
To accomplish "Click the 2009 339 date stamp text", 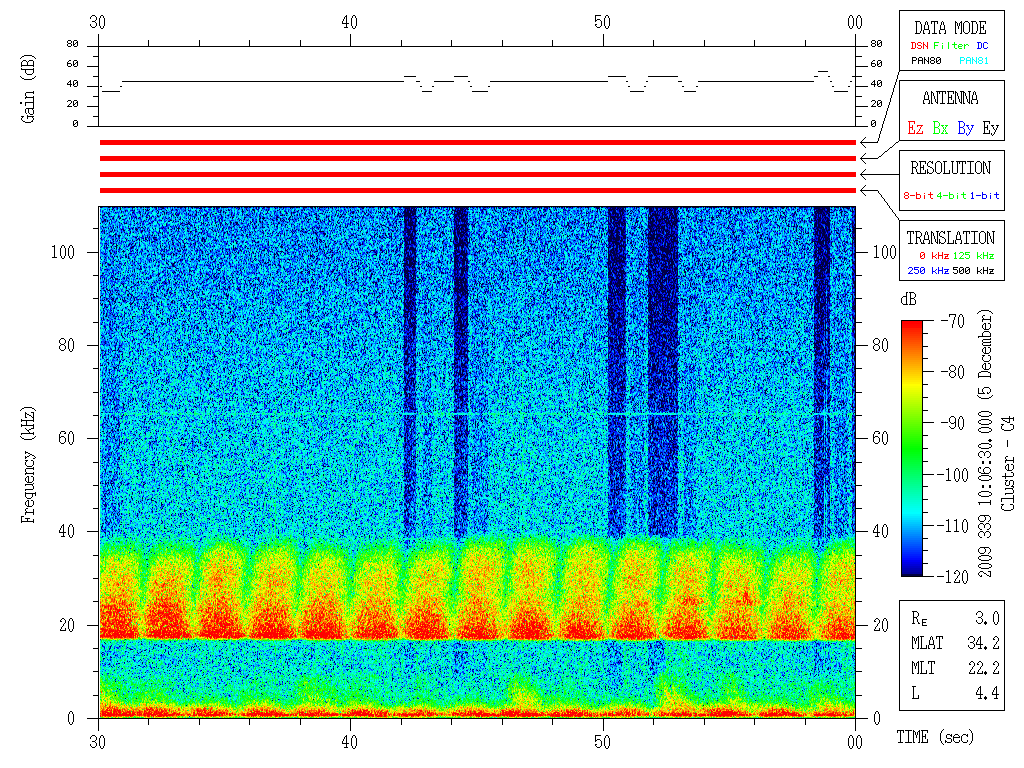I will coord(985,443).
